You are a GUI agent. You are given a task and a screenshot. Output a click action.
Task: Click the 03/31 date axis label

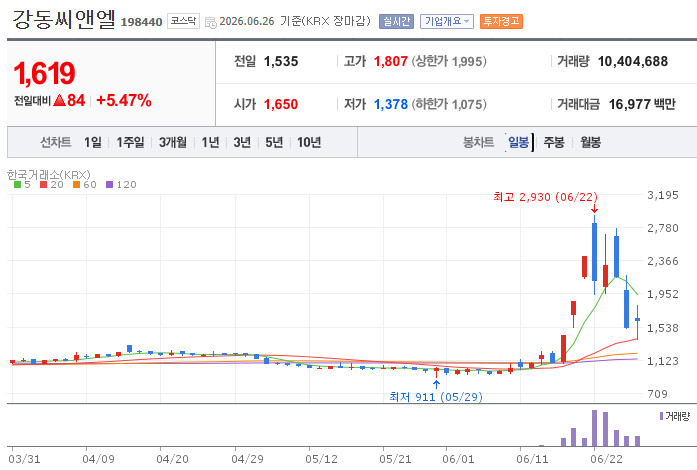click(24, 459)
